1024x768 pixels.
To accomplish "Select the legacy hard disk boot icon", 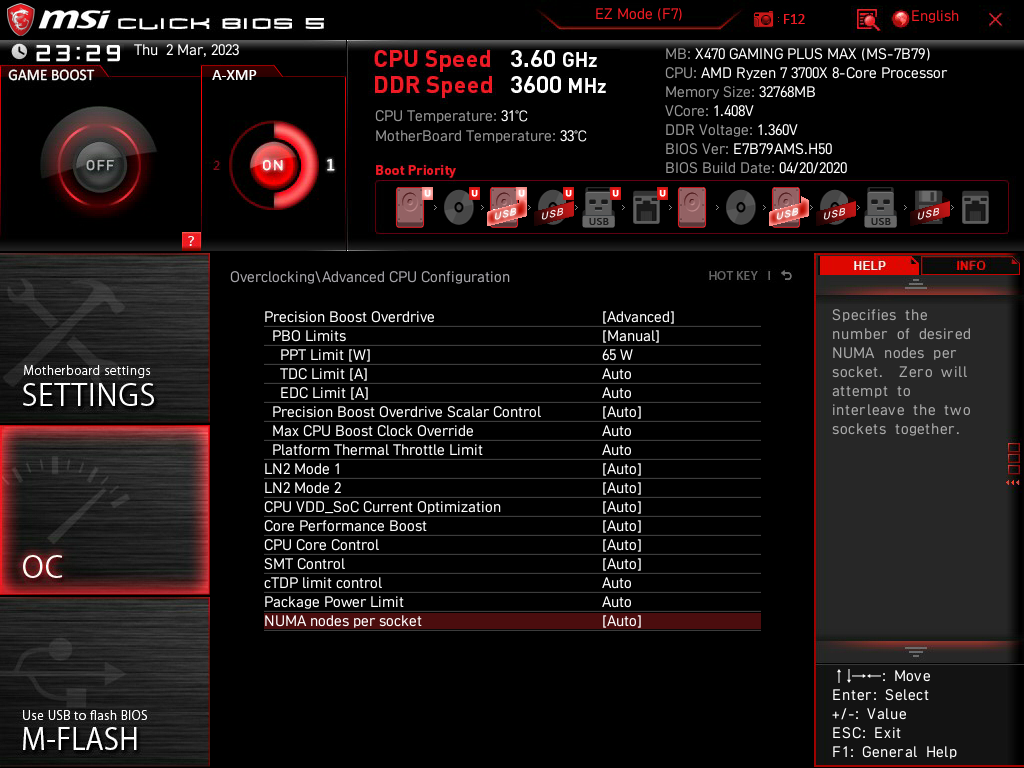I will coord(692,208).
